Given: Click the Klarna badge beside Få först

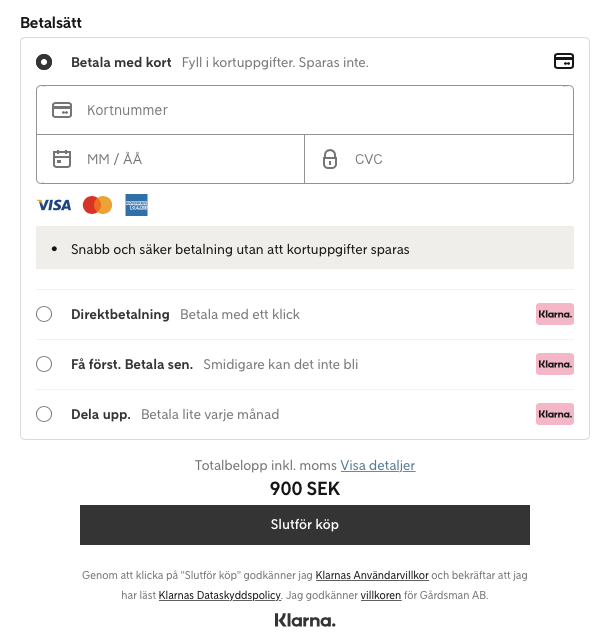Looking at the screenshot, I should (555, 364).
